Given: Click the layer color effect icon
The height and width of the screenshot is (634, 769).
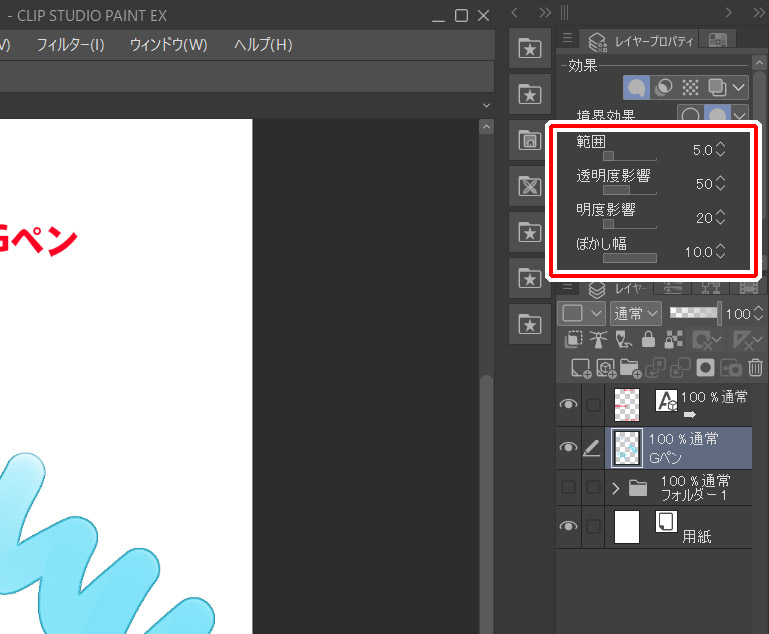Looking at the screenshot, I should tap(717, 88).
